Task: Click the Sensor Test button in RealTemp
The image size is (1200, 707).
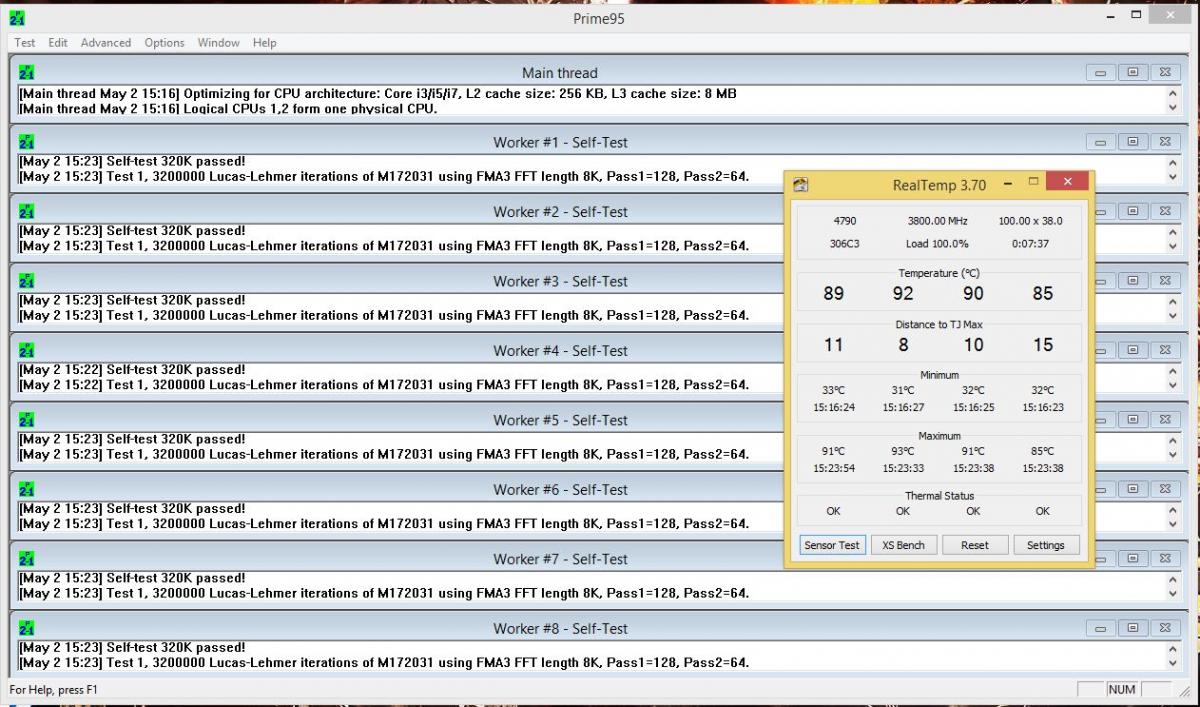Action: [x=832, y=545]
